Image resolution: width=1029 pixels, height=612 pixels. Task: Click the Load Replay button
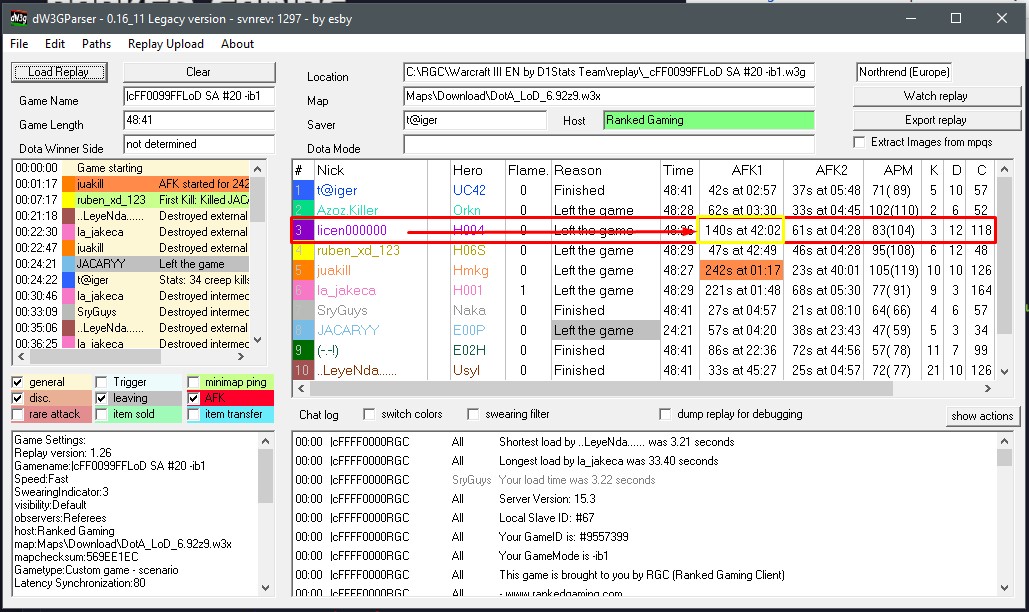click(59, 72)
